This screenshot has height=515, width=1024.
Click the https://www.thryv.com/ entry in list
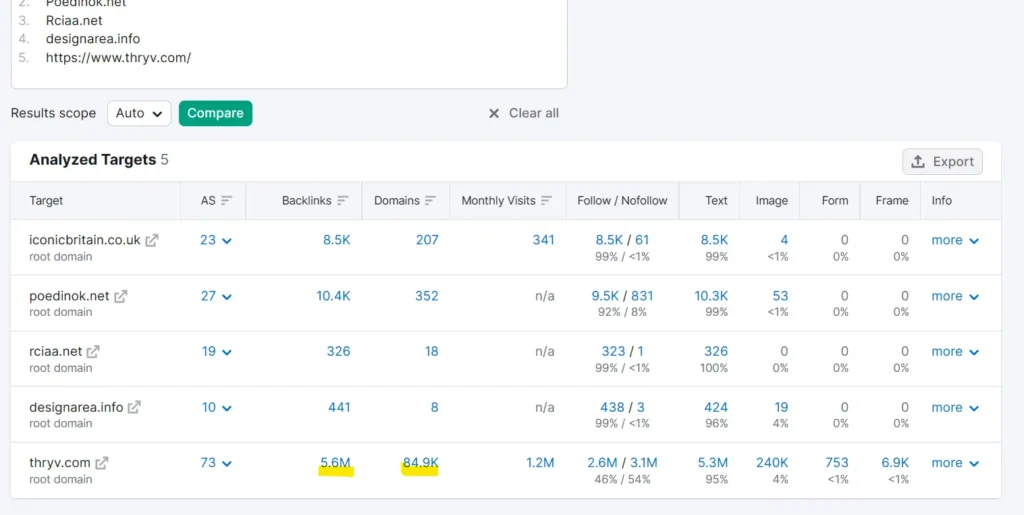pyautogui.click(x=118, y=57)
